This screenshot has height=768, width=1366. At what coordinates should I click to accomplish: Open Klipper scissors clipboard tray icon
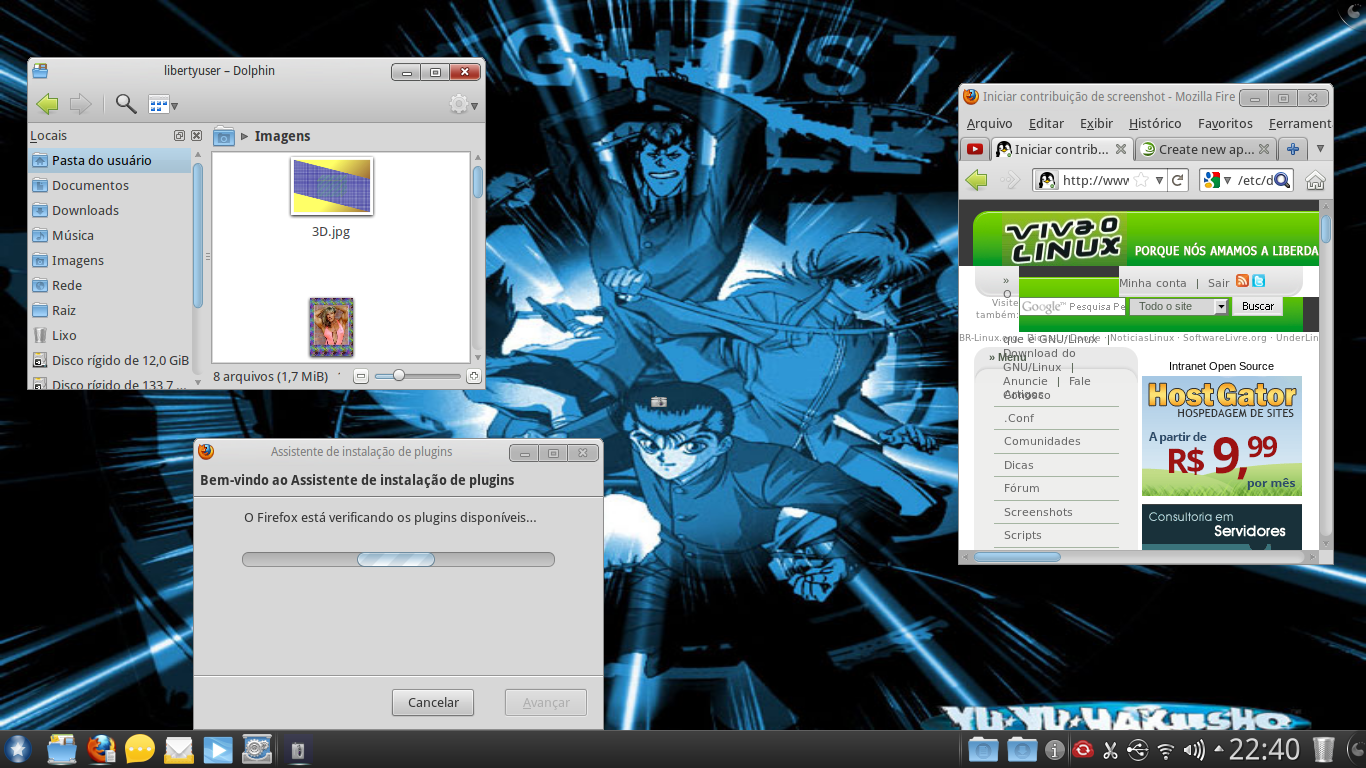[1110, 749]
